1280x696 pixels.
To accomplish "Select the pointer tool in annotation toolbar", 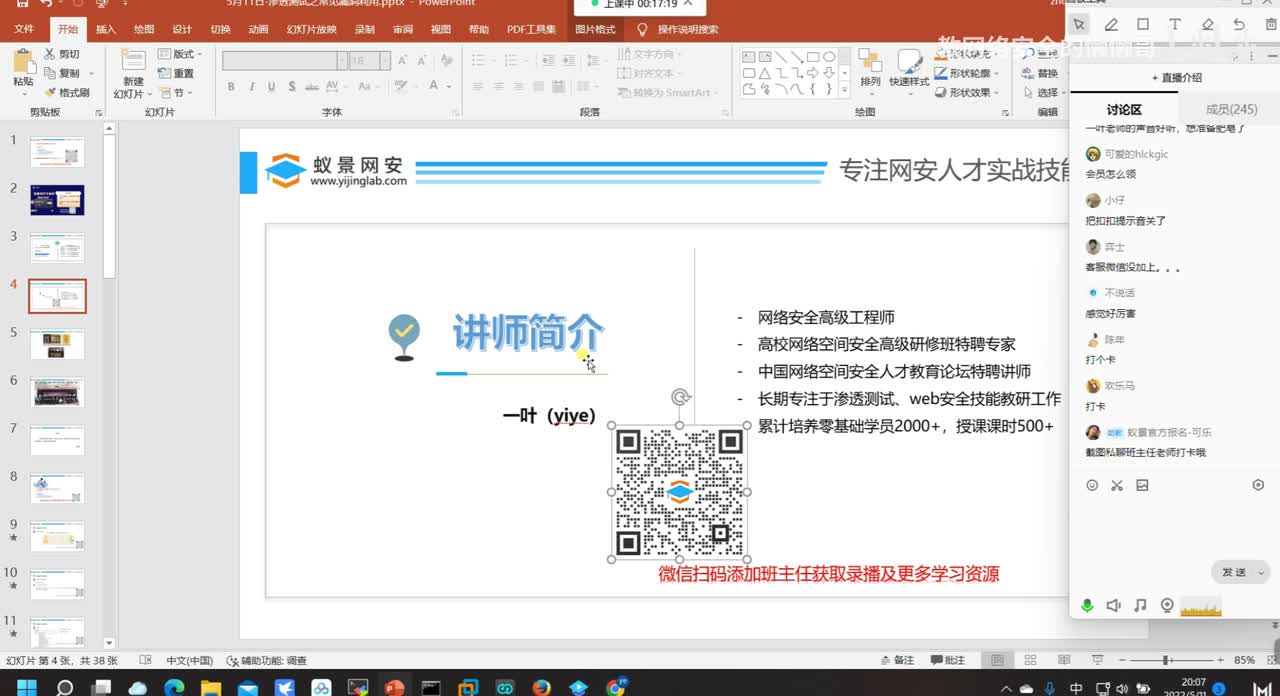I will [1079, 24].
